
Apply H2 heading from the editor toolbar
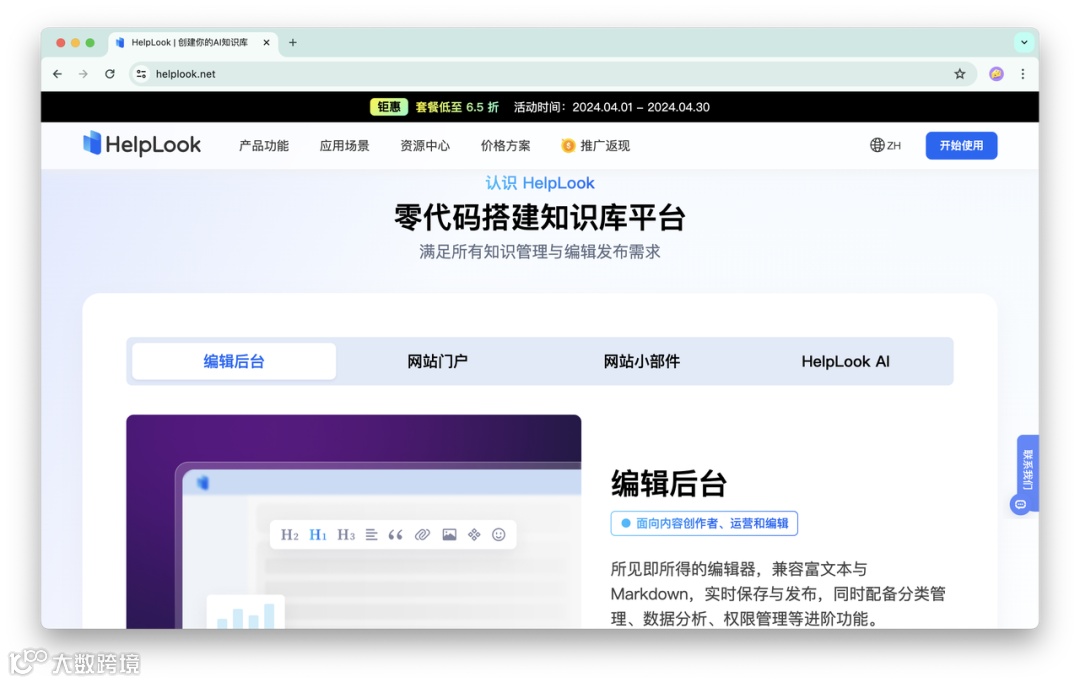coord(291,535)
